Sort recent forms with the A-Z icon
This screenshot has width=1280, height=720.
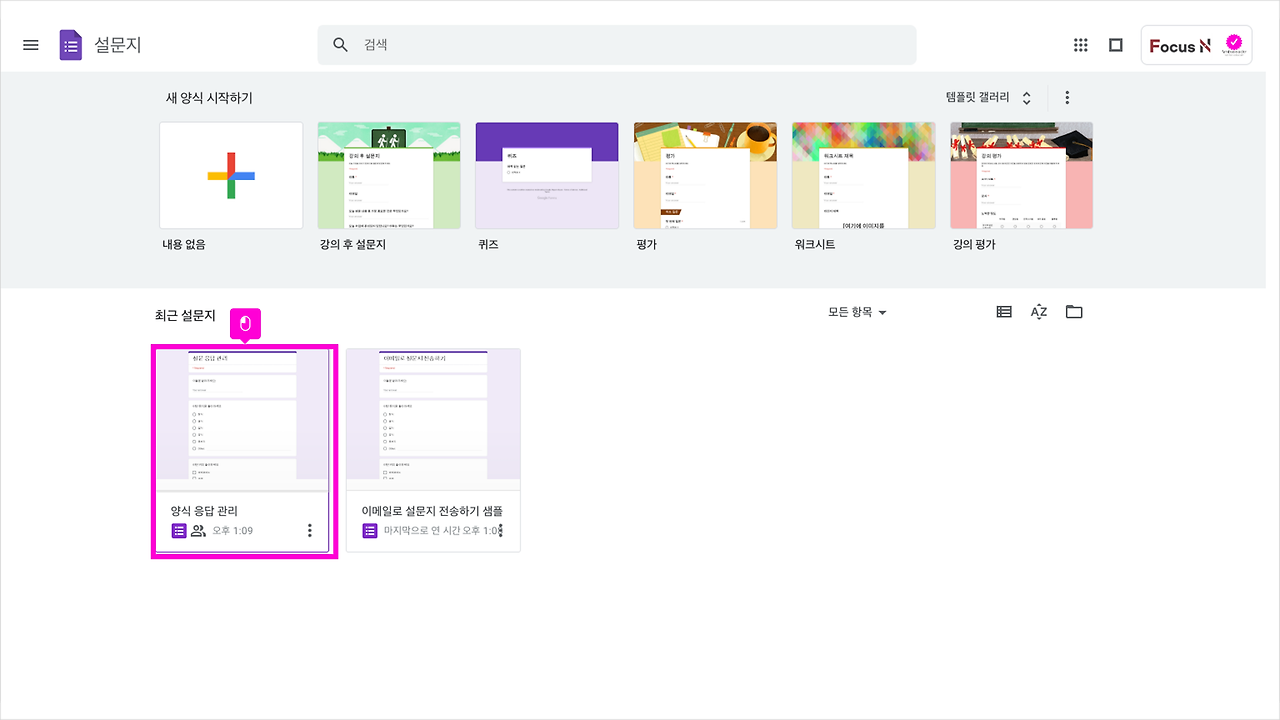[1038, 311]
